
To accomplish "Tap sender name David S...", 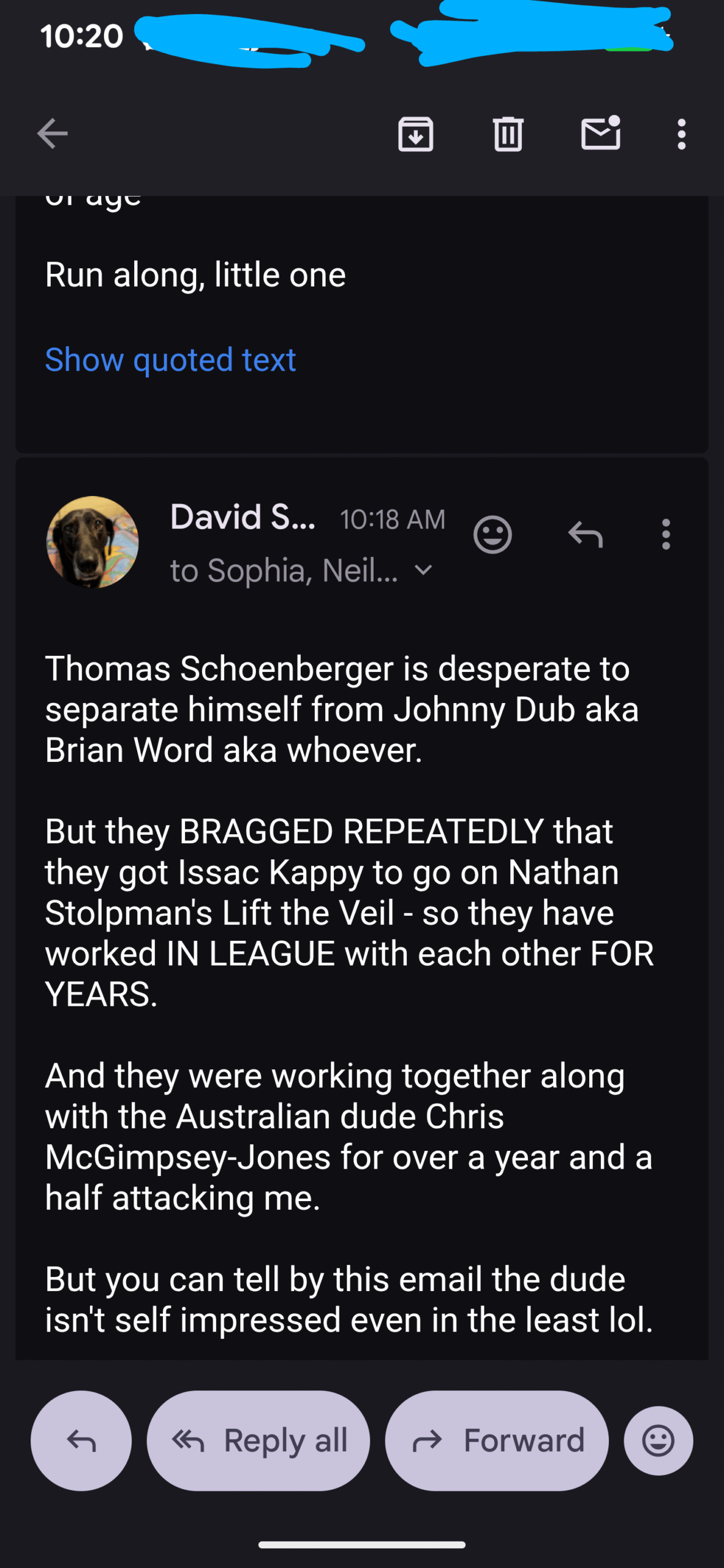I will (x=243, y=518).
